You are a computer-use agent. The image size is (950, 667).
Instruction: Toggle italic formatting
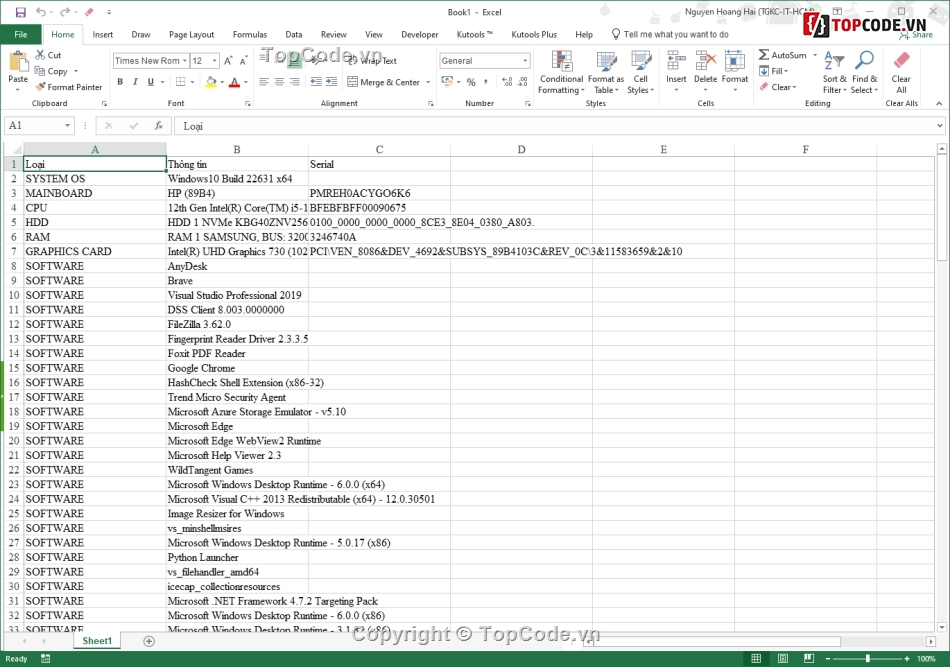point(134,81)
